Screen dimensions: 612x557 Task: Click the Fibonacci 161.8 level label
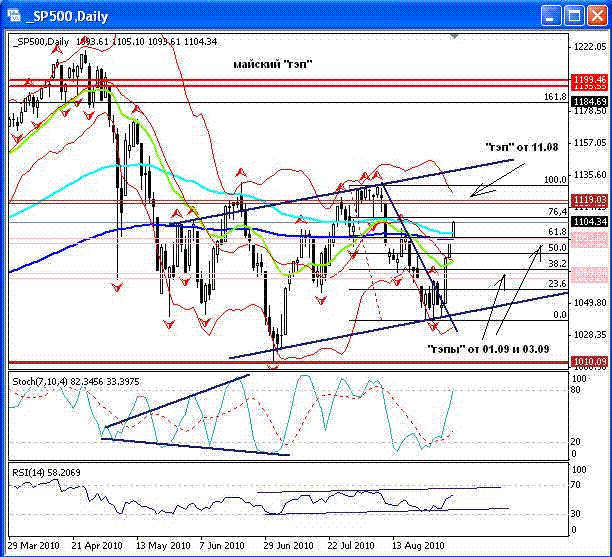(555, 96)
